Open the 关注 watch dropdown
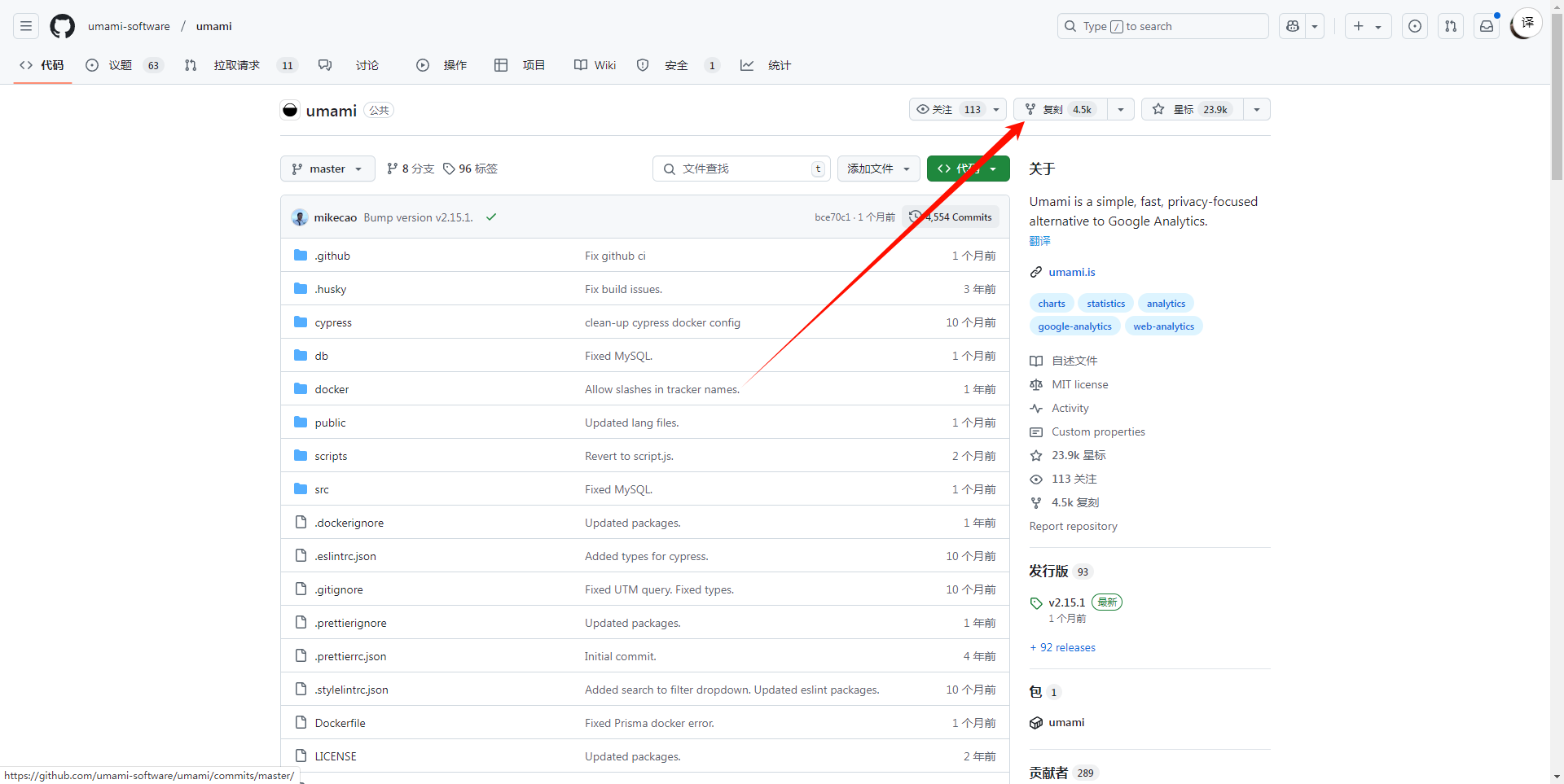The height and width of the screenshot is (784, 1564). (x=958, y=109)
